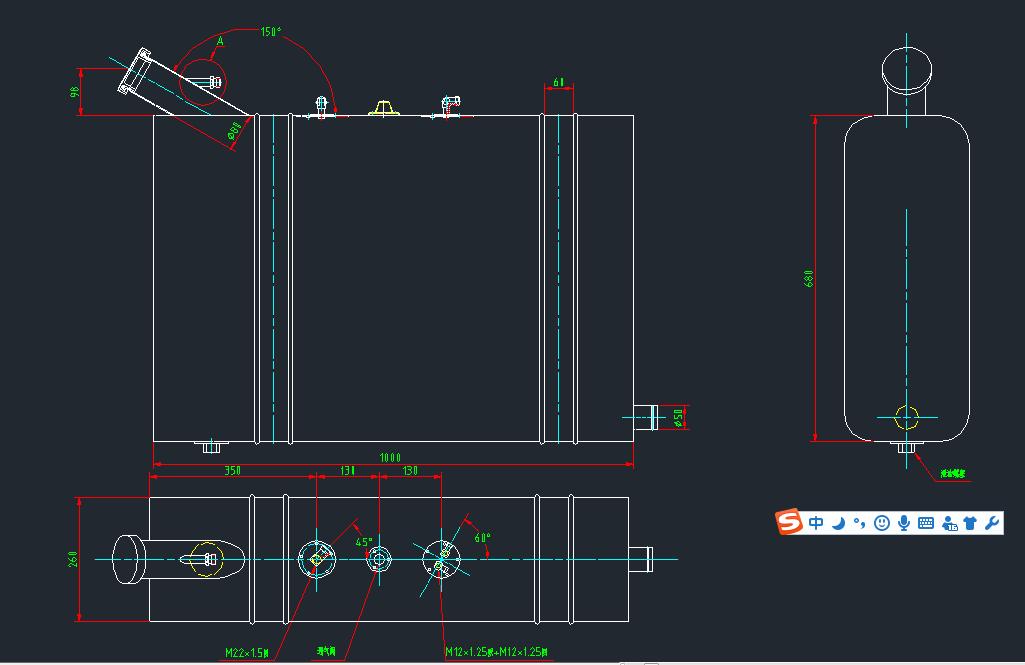Screen dimensions: 1025x665
Task: Click the M12×1.25 thread annotation
Action: point(496,651)
